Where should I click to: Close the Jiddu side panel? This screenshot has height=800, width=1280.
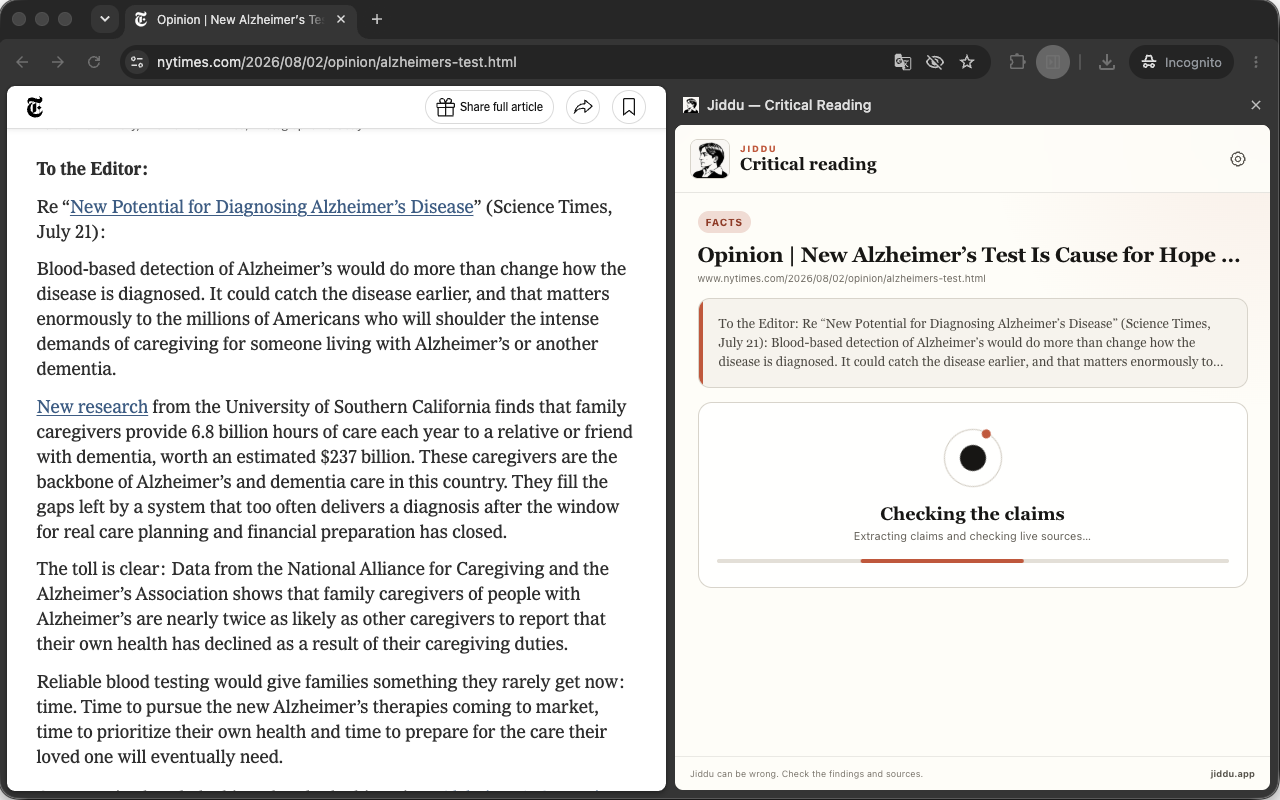tap(1256, 105)
